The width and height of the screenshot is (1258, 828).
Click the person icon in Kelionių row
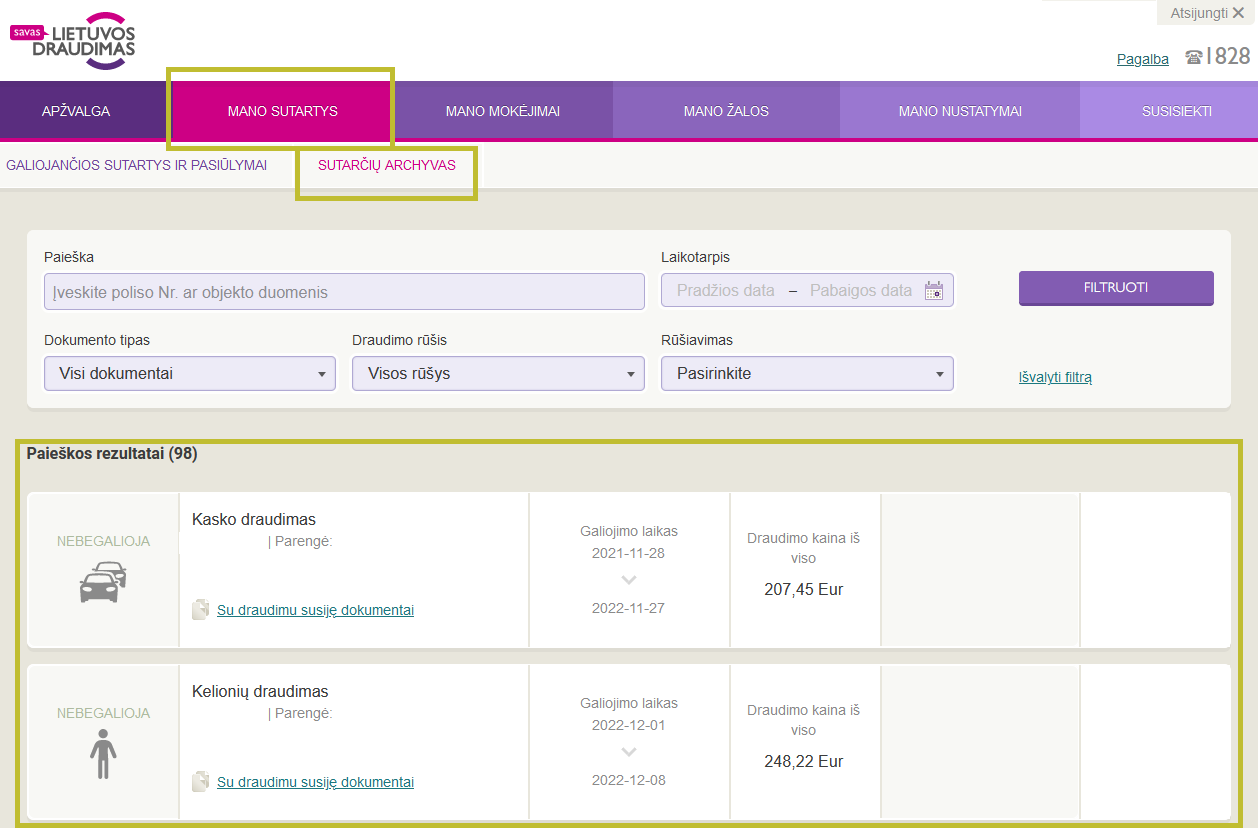tap(103, 754)
